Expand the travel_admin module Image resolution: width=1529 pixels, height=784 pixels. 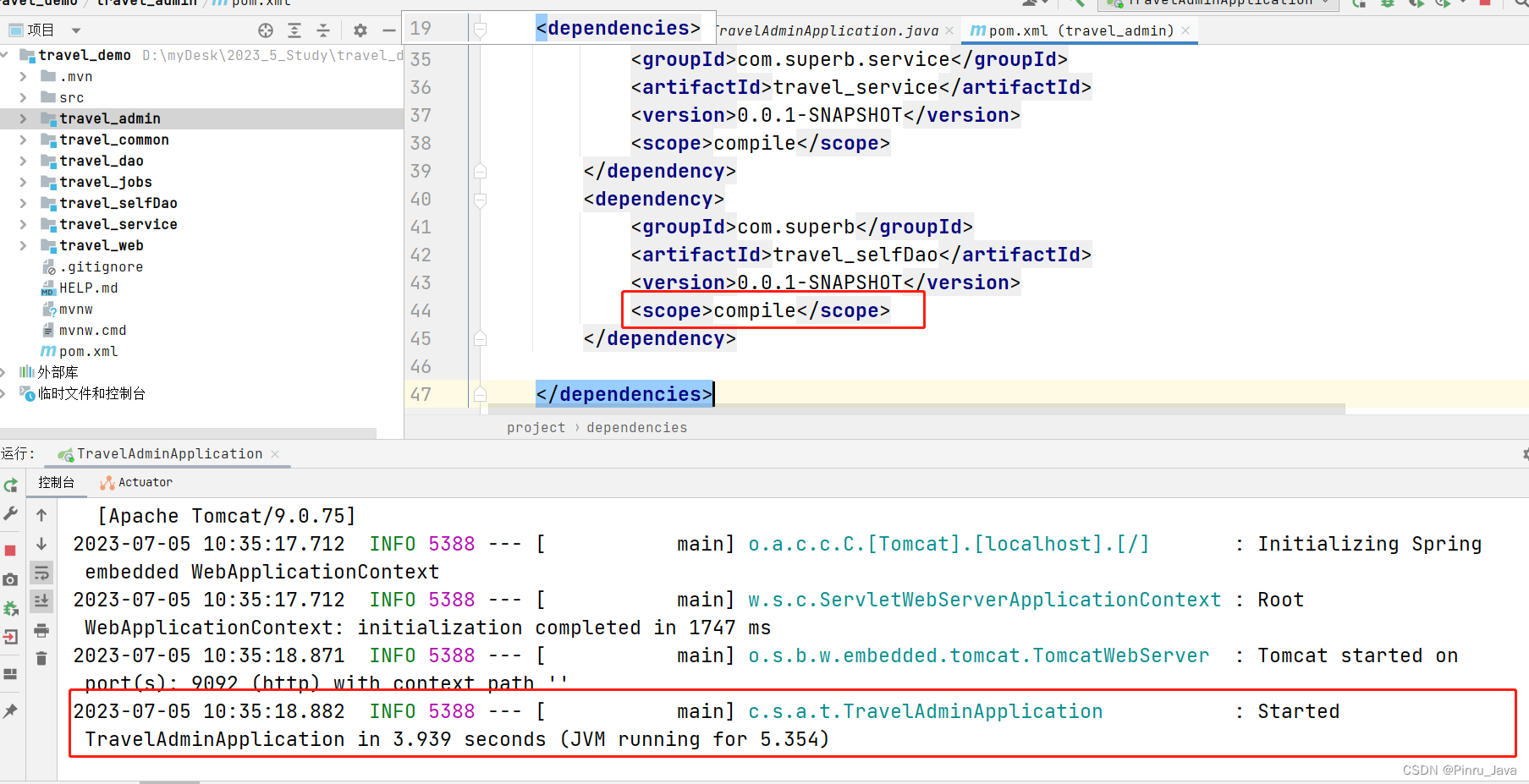click(23, 118)
